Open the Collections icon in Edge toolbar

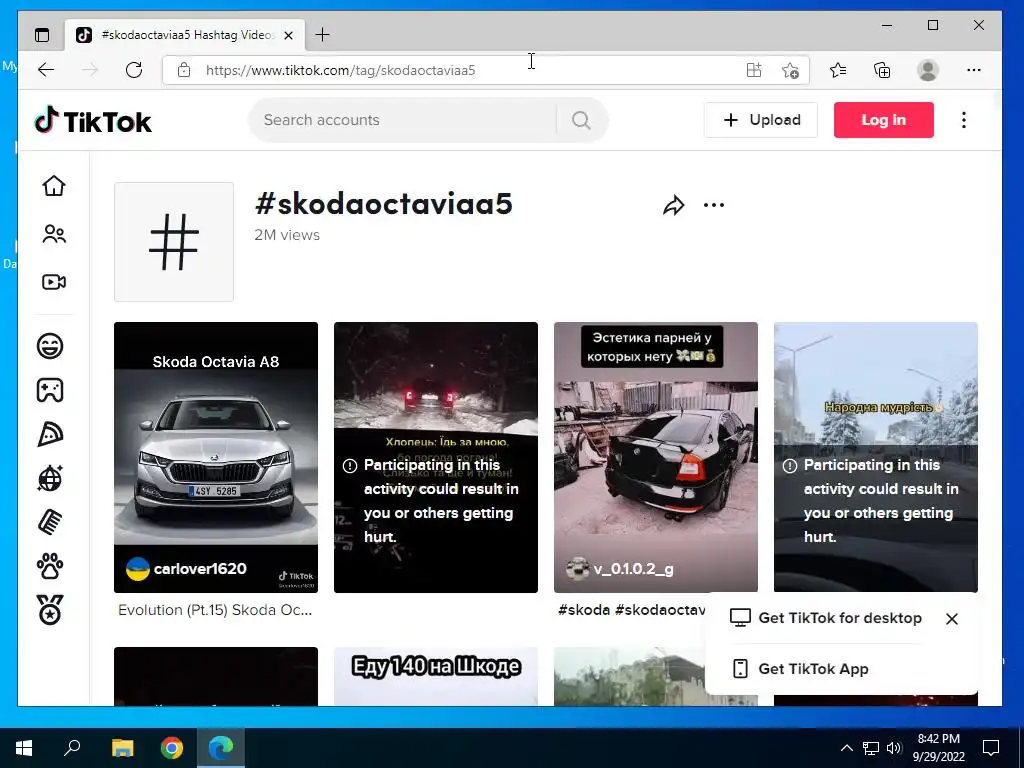[882, 70]
